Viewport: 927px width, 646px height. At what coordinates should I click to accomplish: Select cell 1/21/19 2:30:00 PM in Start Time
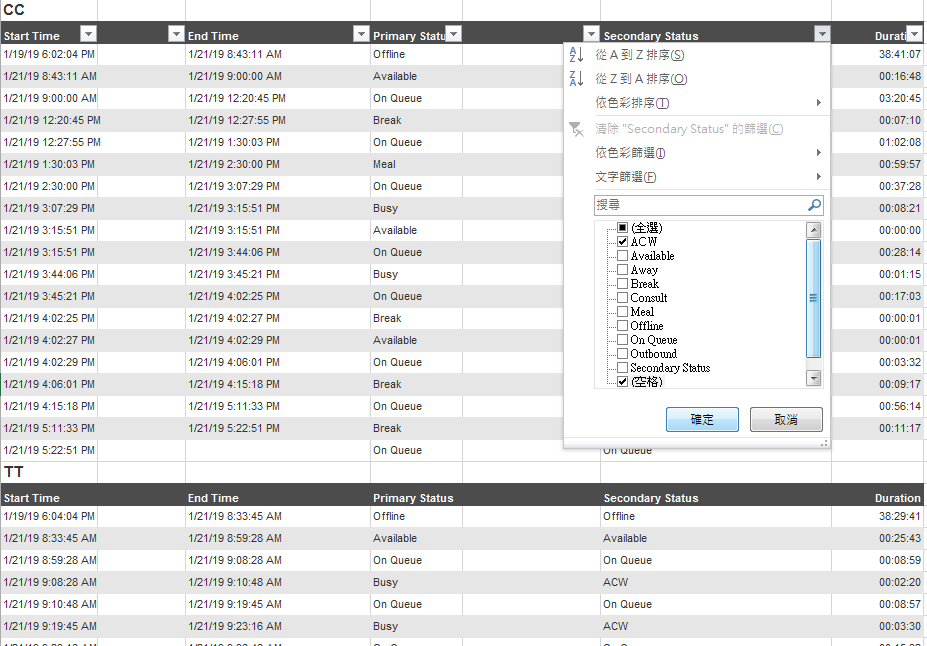[48, 186]
